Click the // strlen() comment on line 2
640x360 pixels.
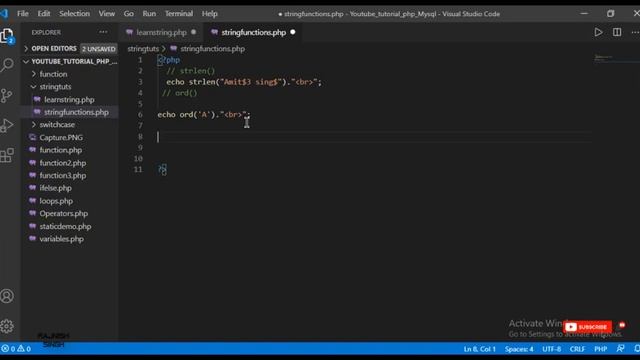tap(190, 71)
